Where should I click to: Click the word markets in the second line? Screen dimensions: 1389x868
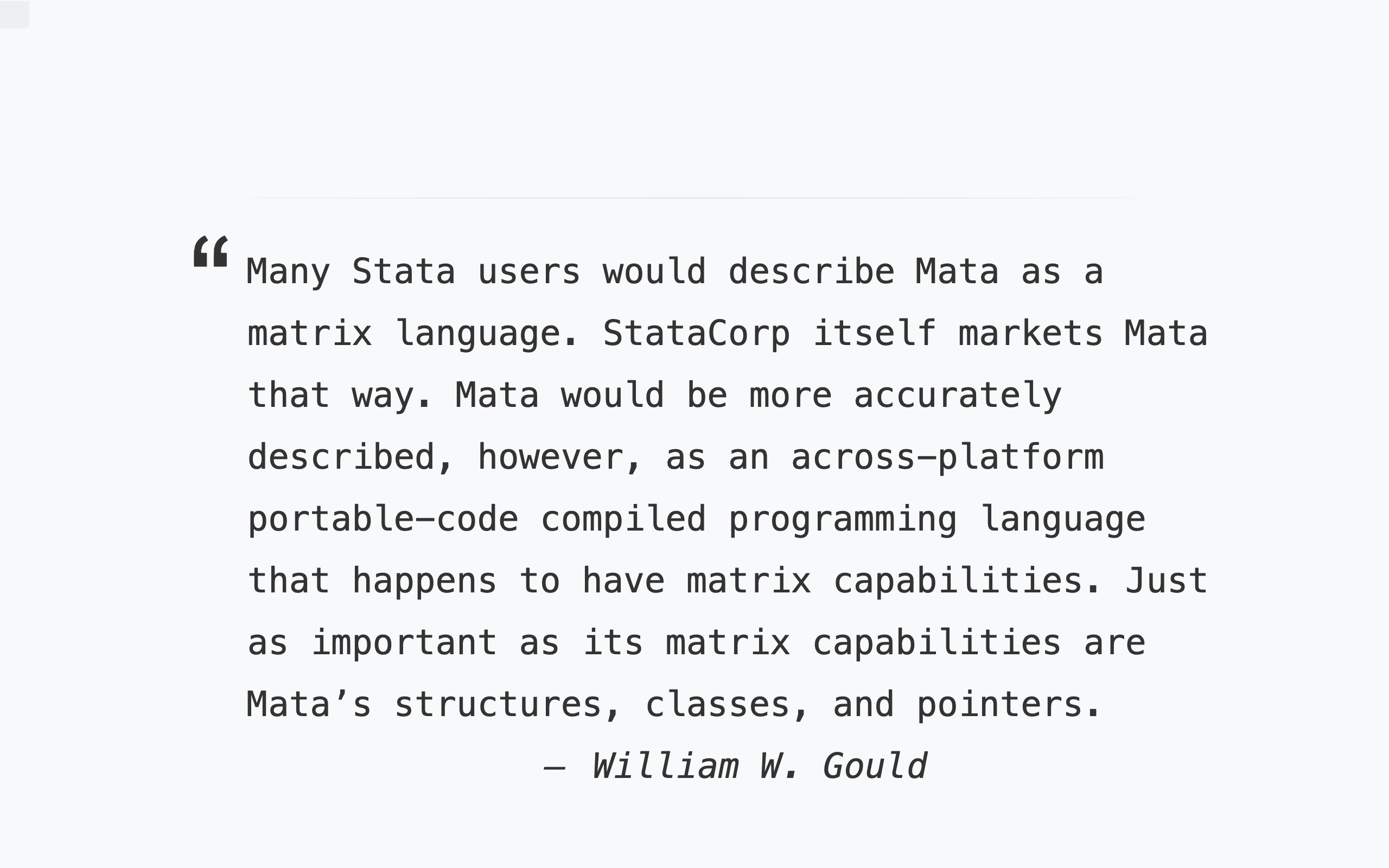click(x=1031, y=333)
